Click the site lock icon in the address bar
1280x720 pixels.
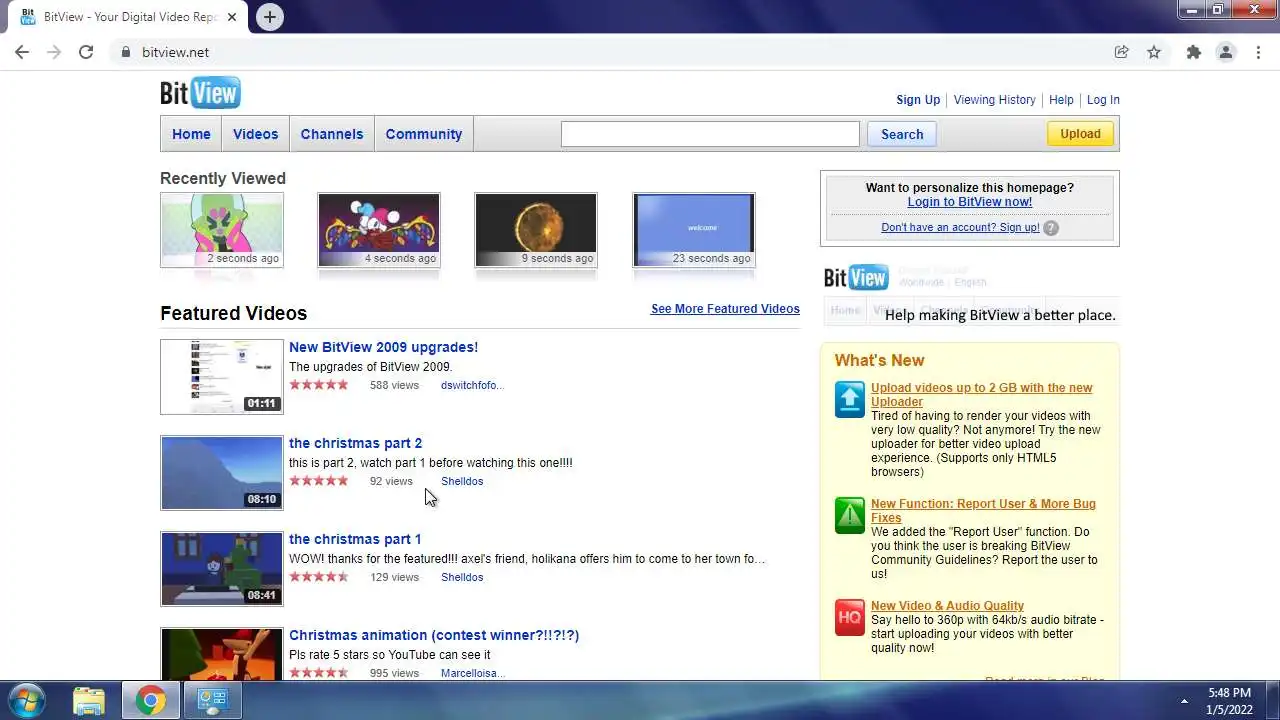click(x=125, y=52)
